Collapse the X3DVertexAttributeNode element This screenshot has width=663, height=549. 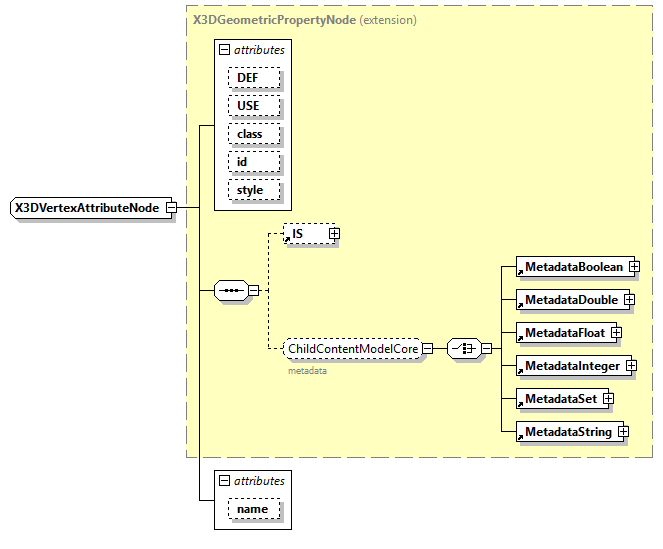(x=171, y=208)
